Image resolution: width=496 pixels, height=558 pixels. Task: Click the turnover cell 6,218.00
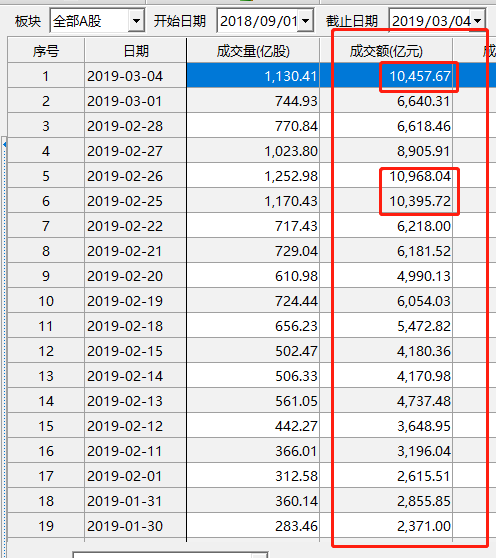[386, 226]
